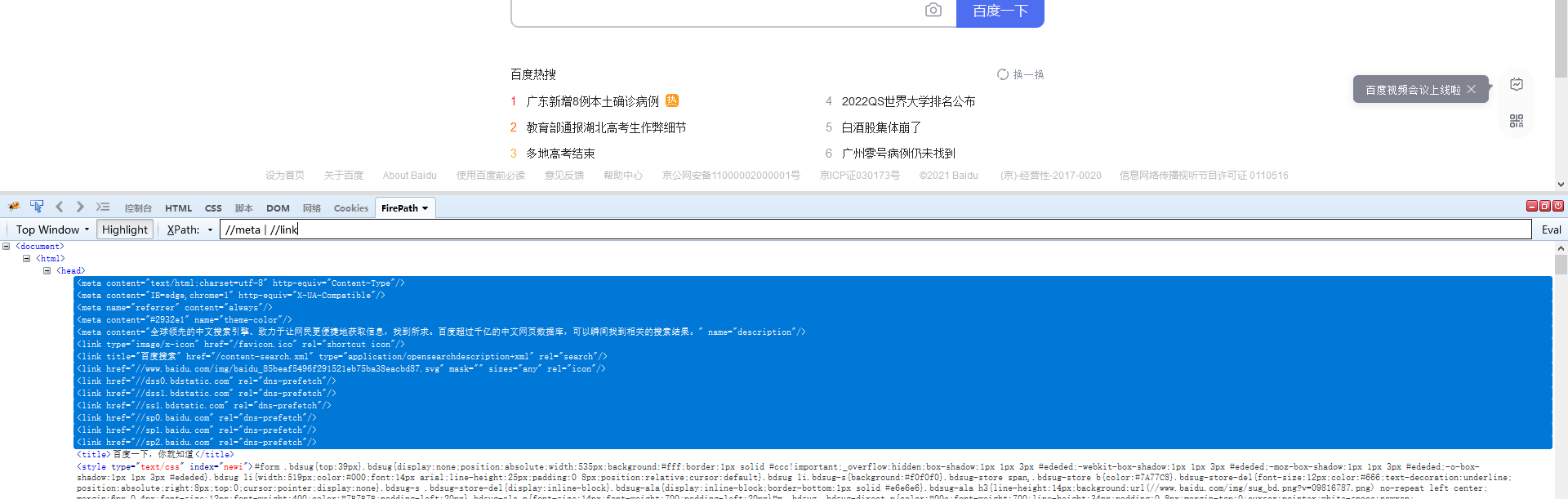Click the 百度一下 search button

(x=1000, y=11)
